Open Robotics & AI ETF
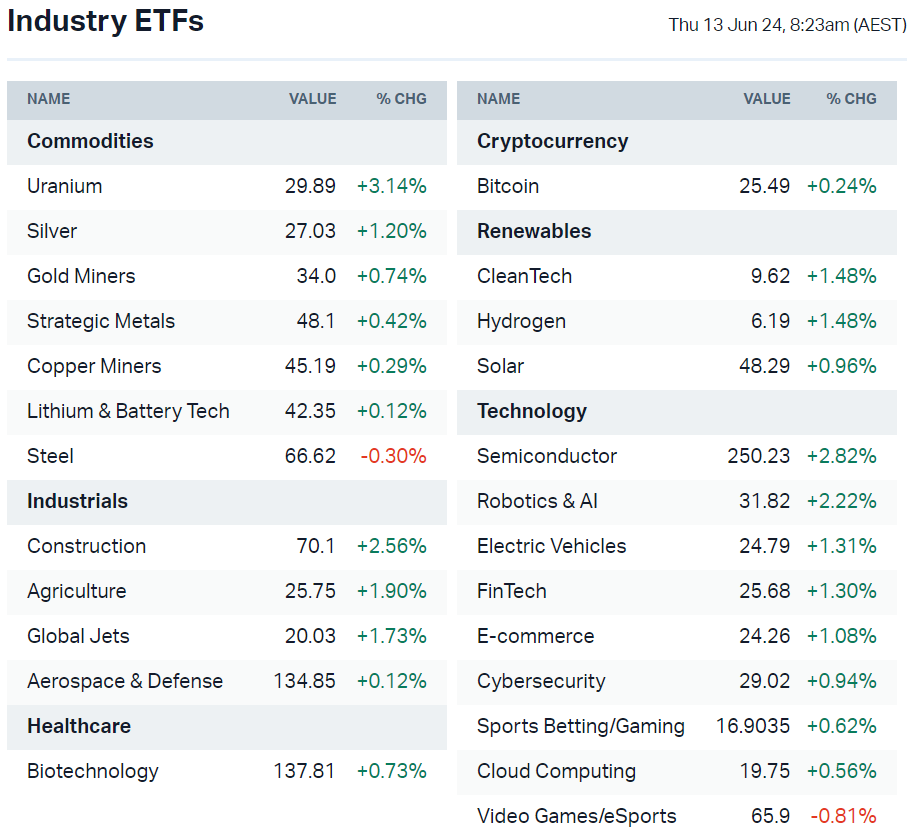This screenshot has height=836, width=914. (x=537, y=501)
